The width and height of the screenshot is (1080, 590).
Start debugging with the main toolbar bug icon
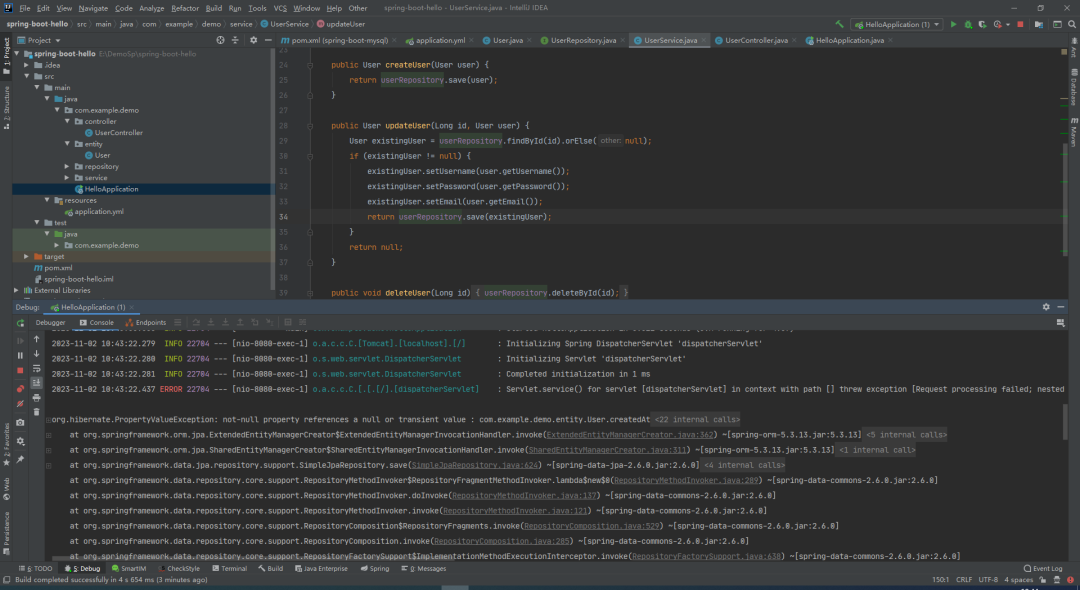(x=968, y=24)
